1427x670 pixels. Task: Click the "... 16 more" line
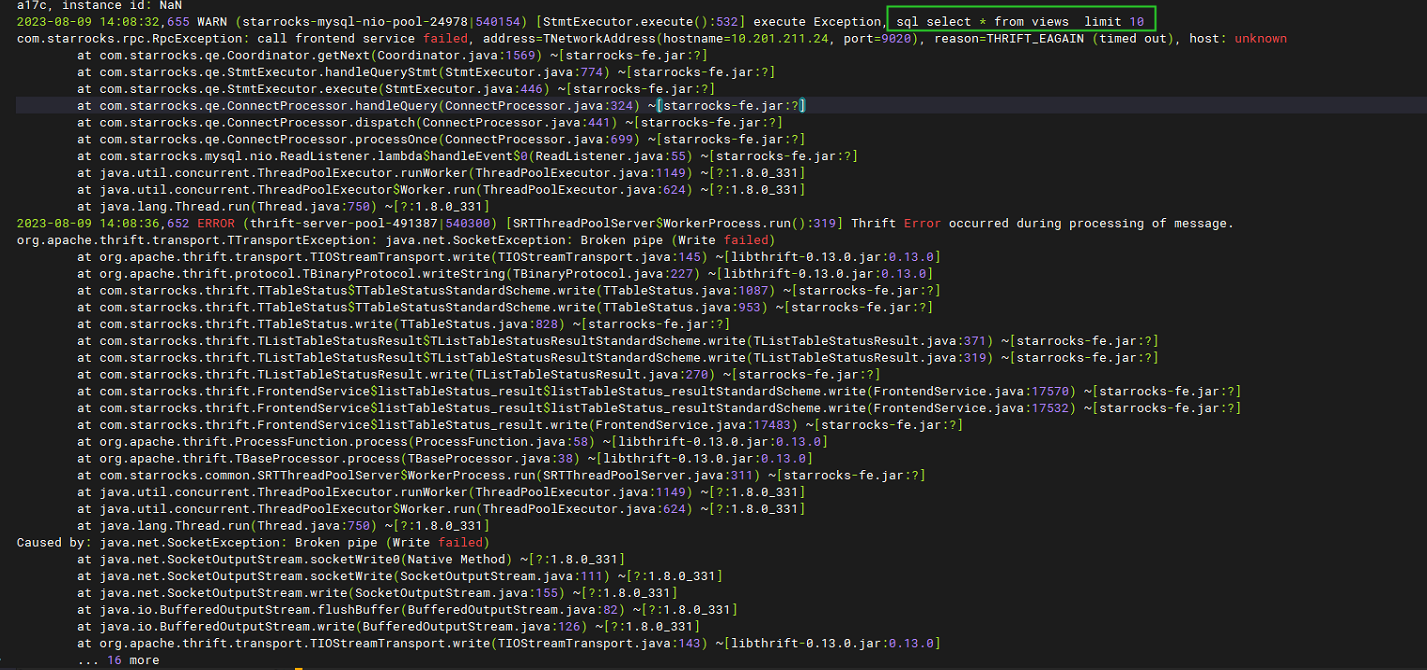click(118, 660)
